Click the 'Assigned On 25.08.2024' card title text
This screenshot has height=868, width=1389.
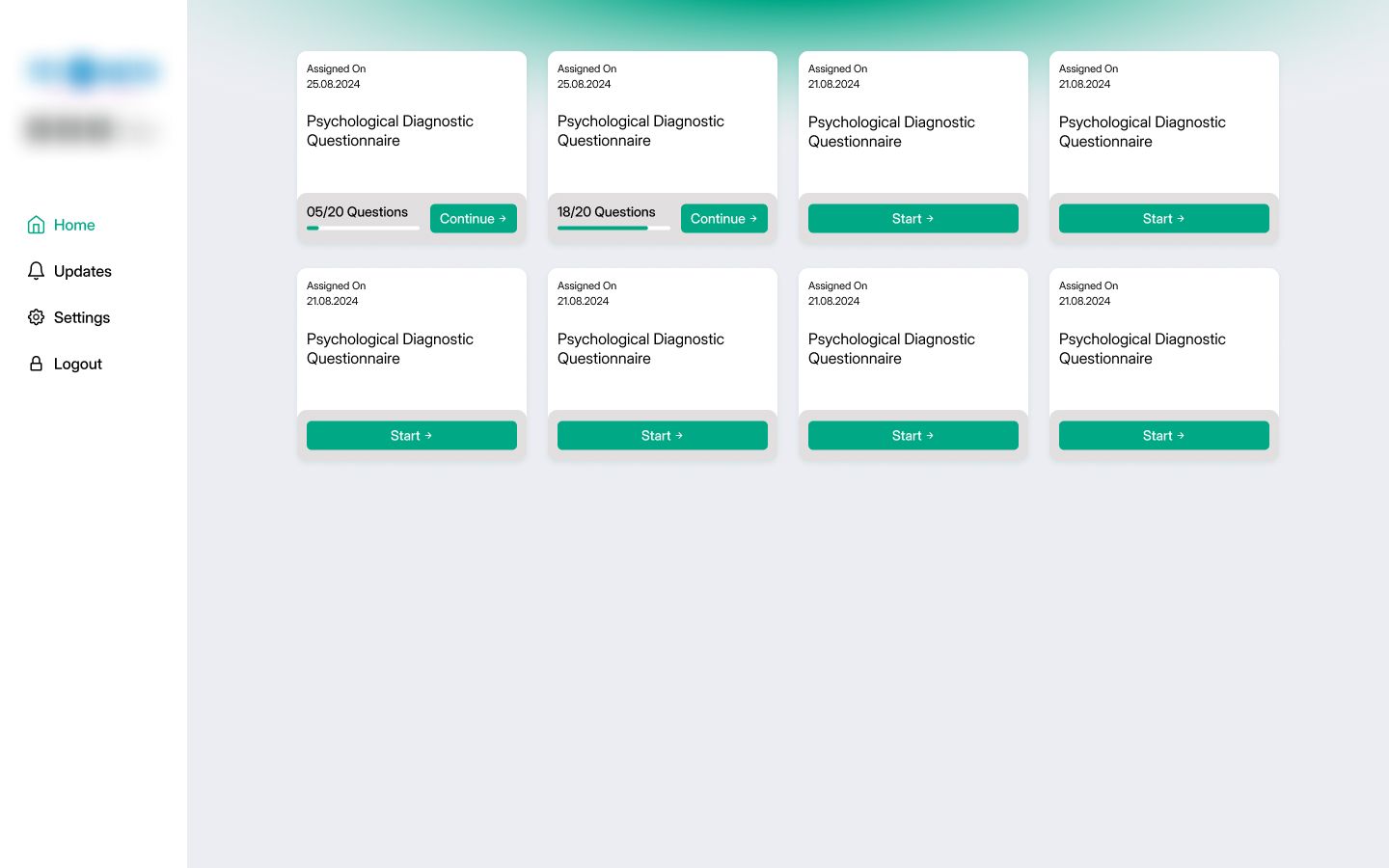pyautogui.click(x=390, y=130)
